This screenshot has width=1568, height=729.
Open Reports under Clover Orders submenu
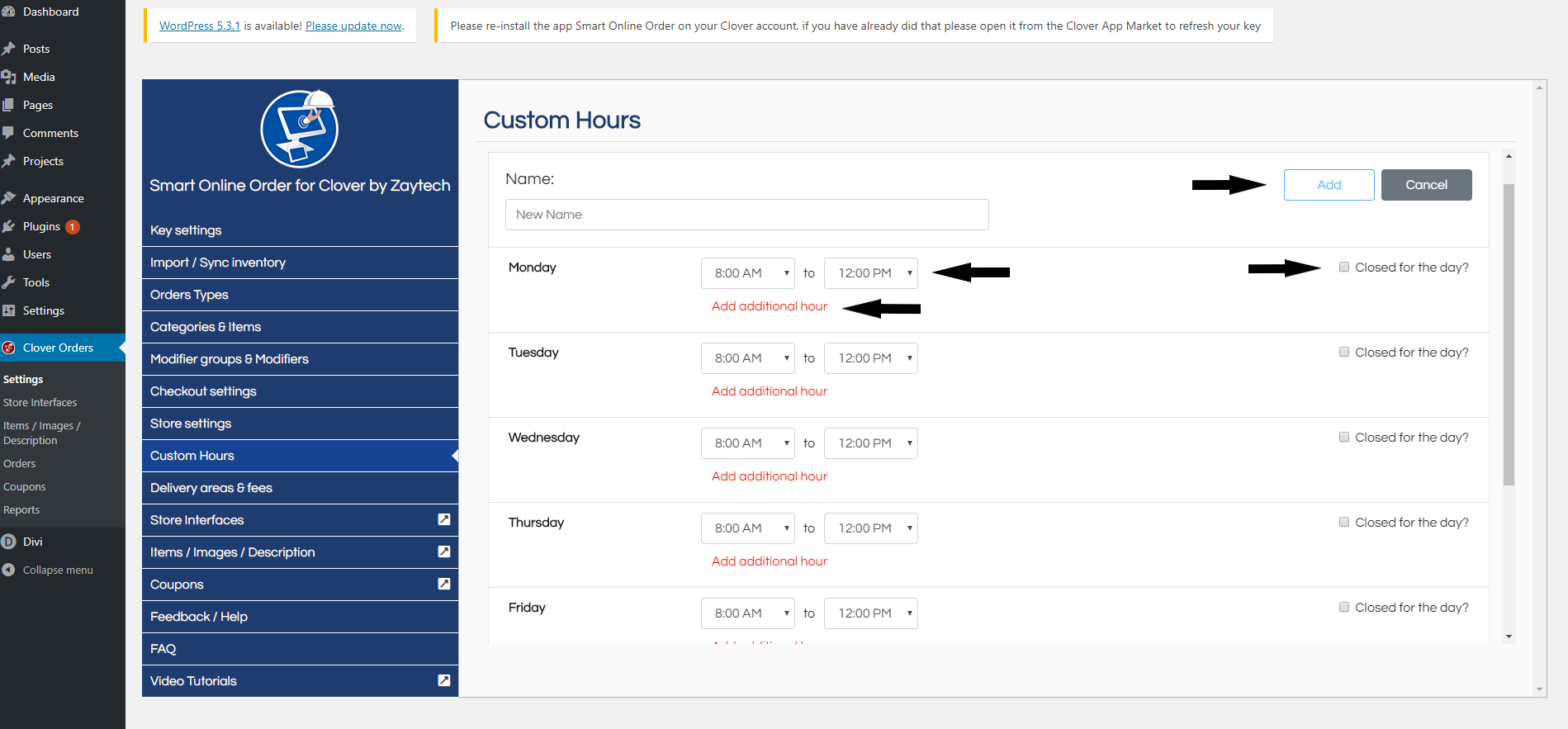tap(21, 510)
